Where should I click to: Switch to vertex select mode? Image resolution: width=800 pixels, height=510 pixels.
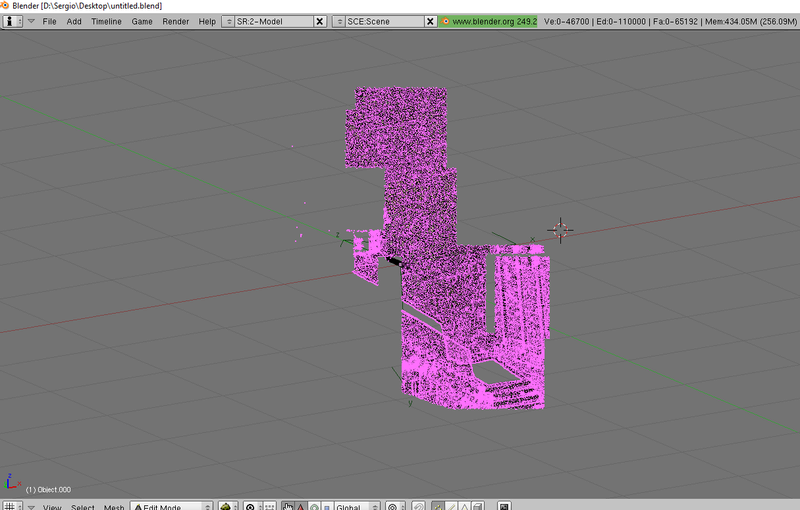pos(438,506)
